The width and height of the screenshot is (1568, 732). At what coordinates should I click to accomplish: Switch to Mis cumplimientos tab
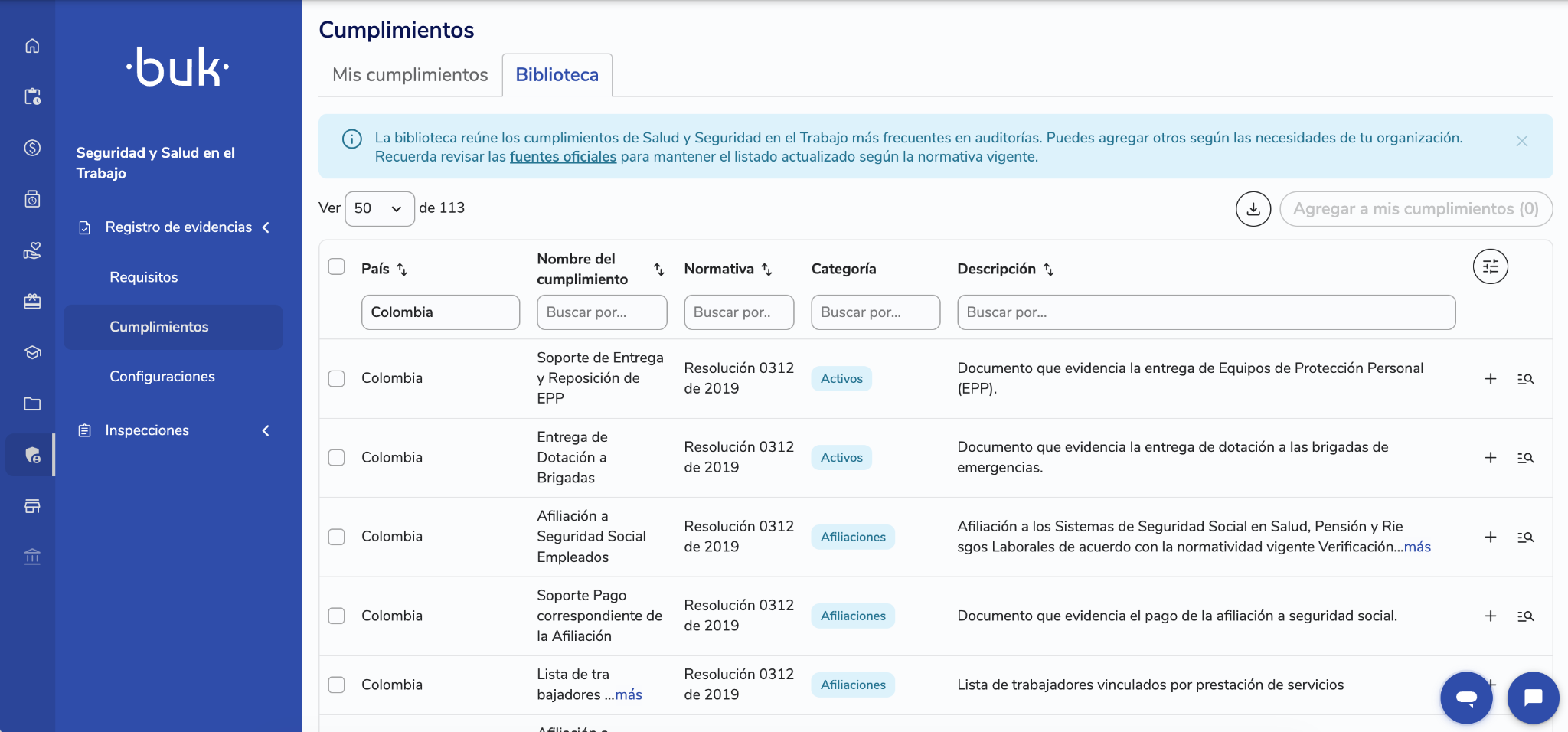(410, 75)
